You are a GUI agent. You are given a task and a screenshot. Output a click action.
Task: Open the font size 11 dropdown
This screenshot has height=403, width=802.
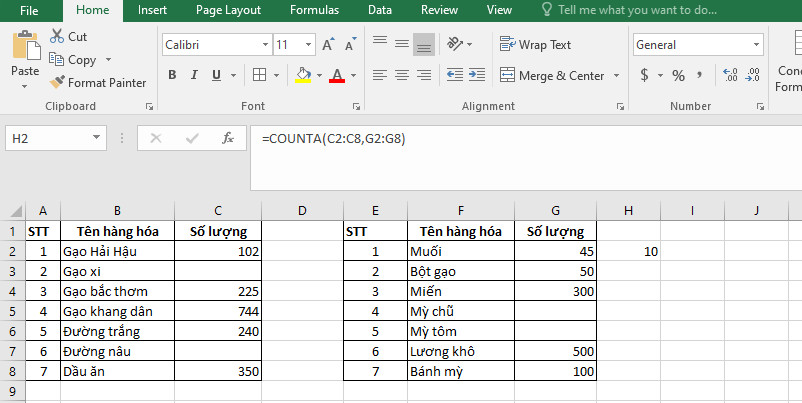tap(308, 44)
